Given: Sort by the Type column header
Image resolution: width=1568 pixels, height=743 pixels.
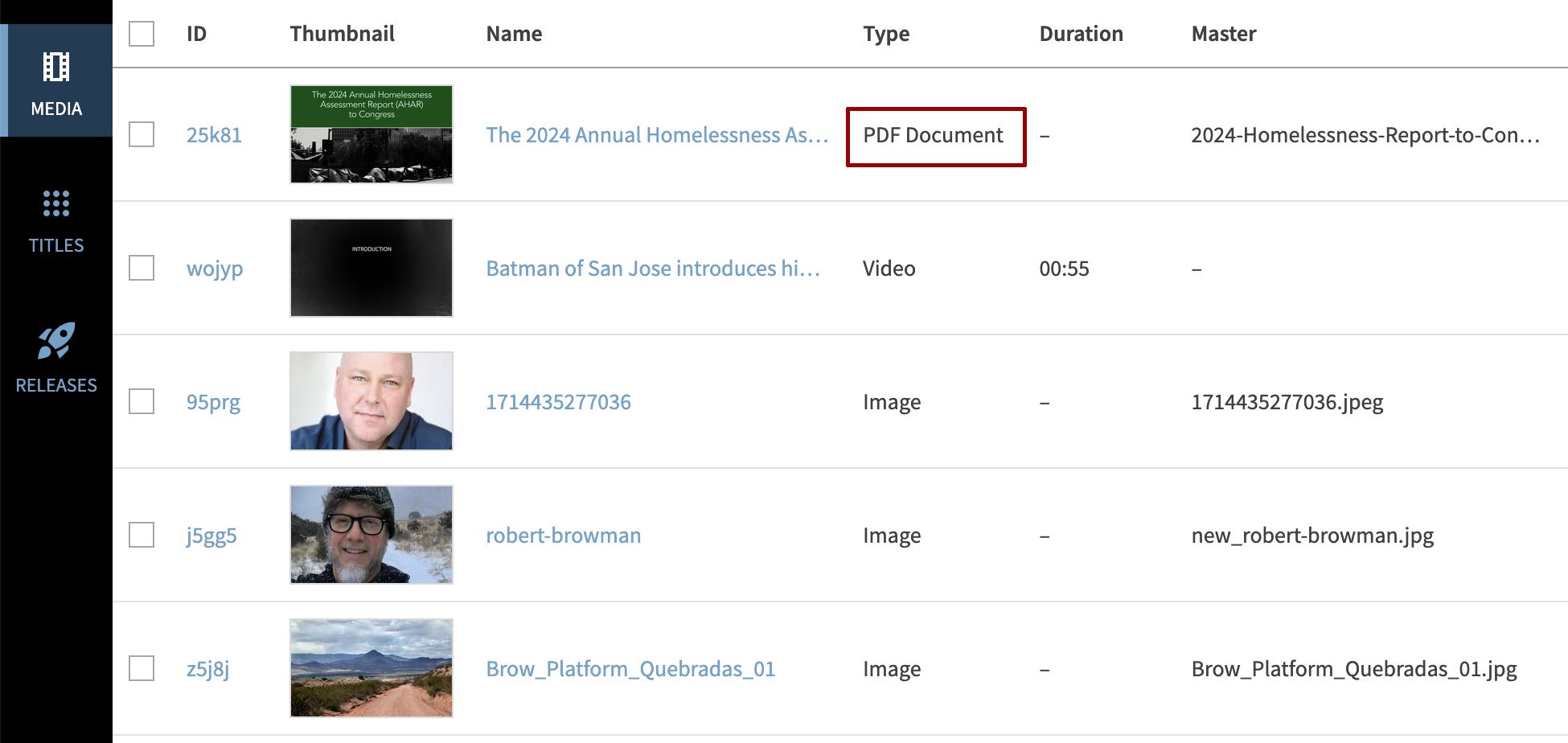Looking at the screenshot, I should [885, 34].
